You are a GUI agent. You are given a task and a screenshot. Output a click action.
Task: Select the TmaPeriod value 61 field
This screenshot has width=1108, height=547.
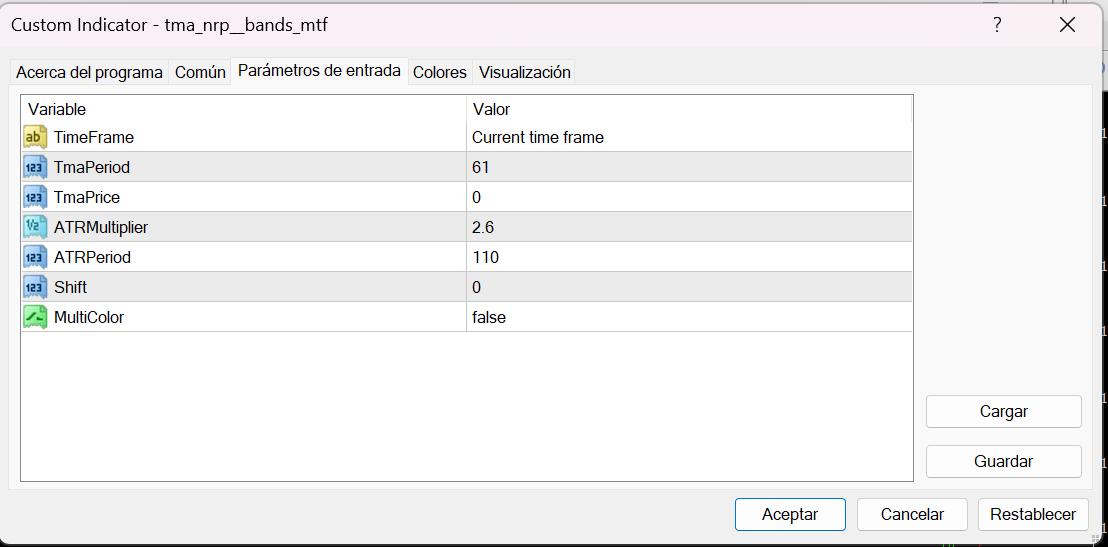coord(481,167)
